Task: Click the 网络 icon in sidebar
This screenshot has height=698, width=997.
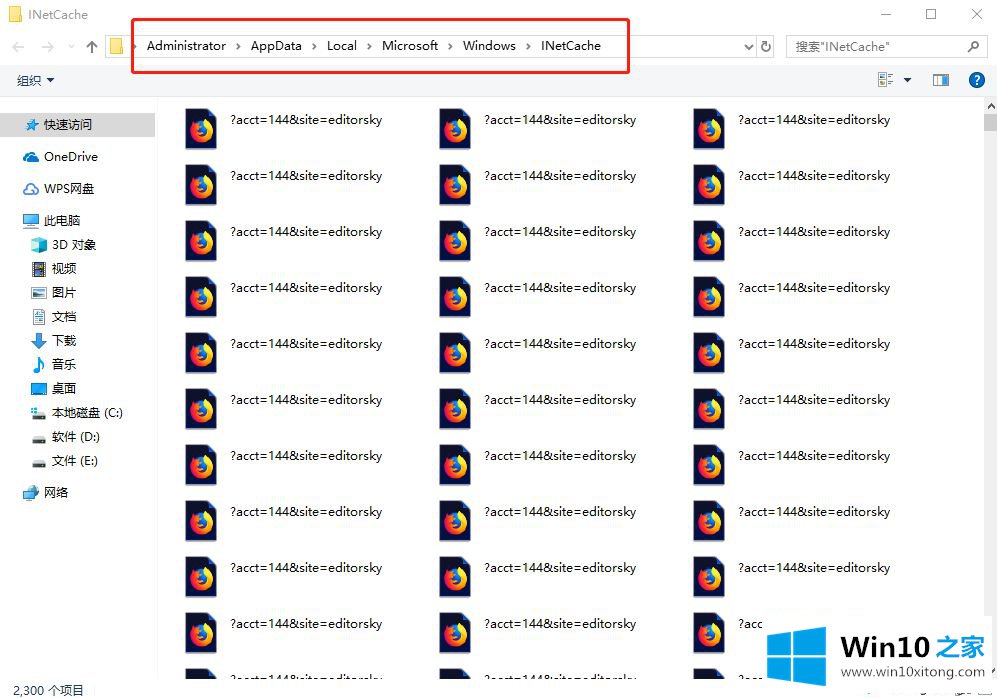Action: point(31,493)
